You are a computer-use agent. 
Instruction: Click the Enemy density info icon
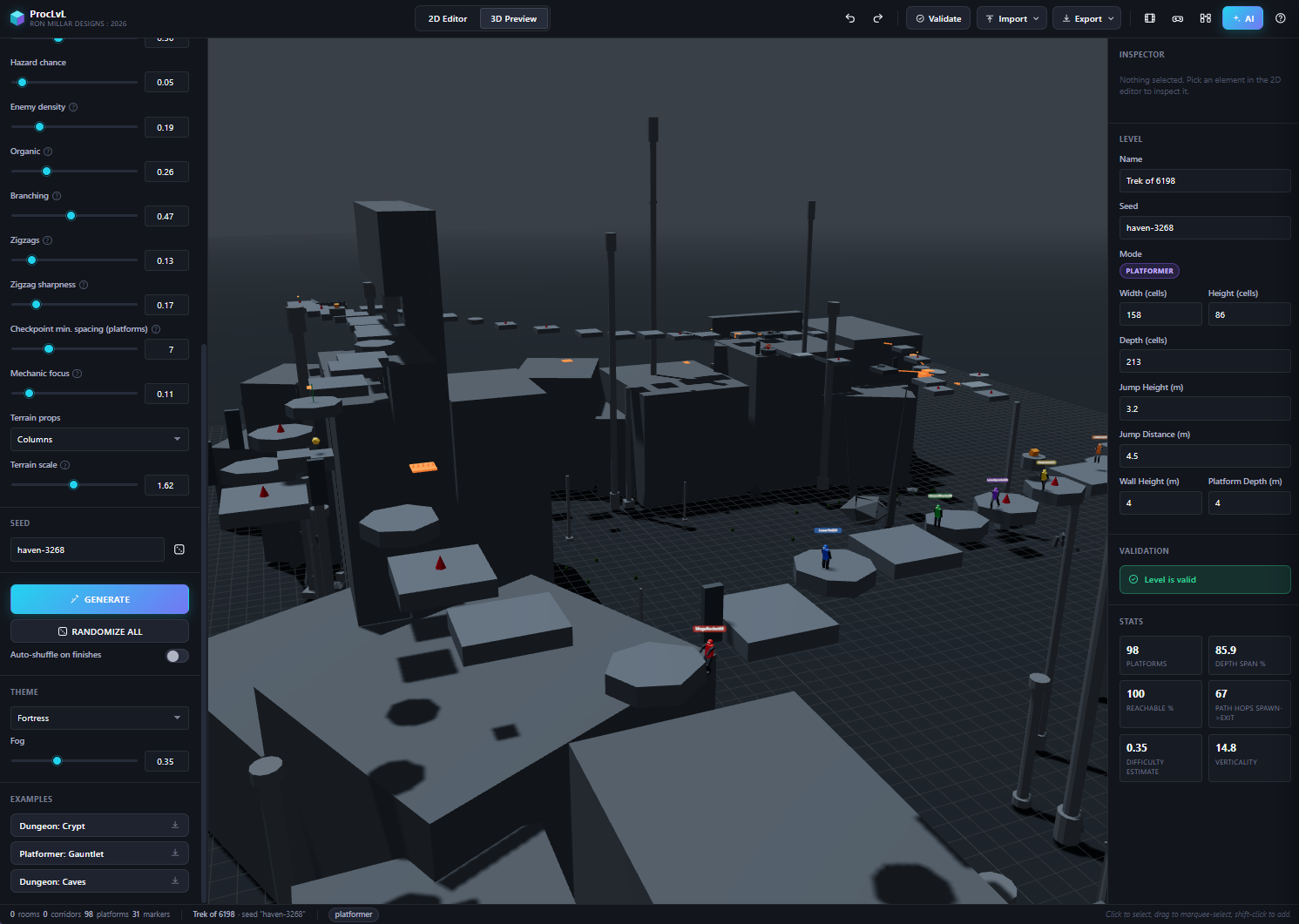click(73, 107)
